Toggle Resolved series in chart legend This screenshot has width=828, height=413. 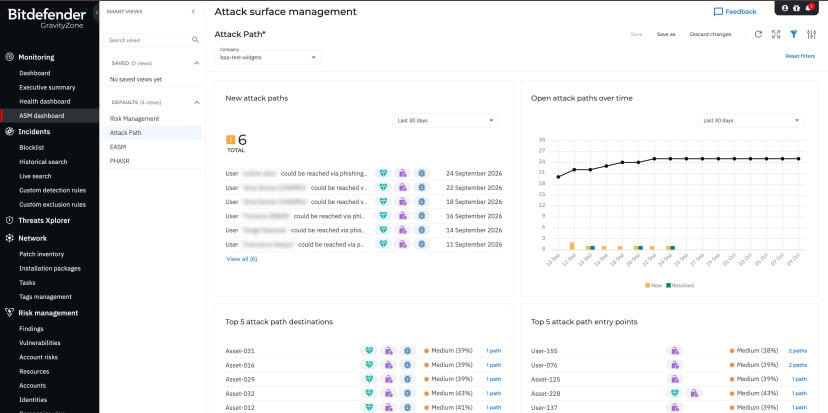pos(680,285)
